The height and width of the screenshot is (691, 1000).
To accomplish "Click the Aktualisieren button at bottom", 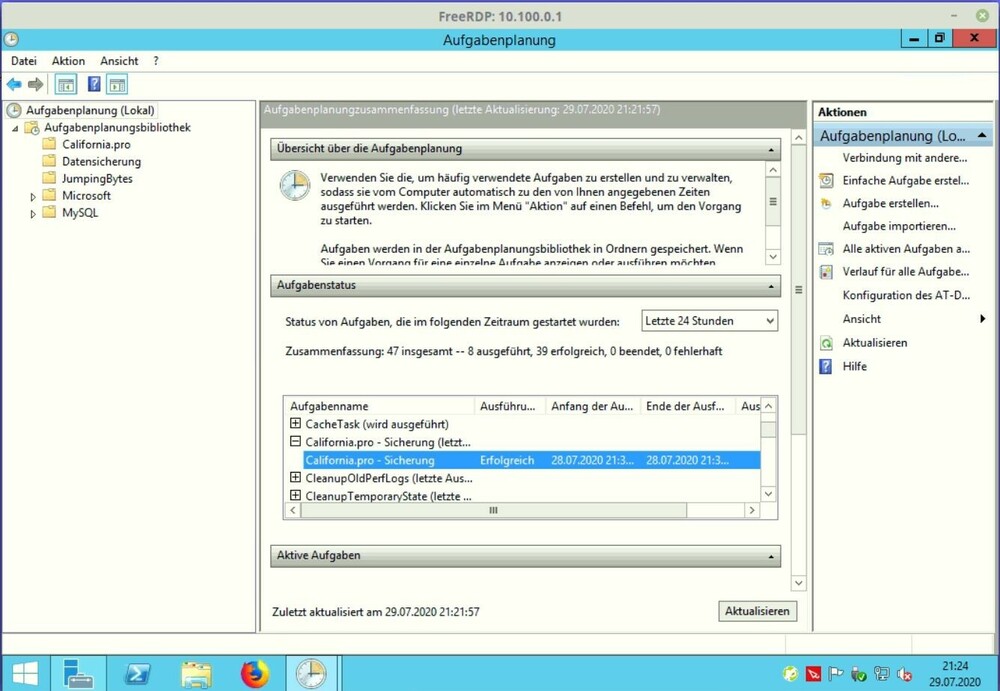I will point(757,611).
